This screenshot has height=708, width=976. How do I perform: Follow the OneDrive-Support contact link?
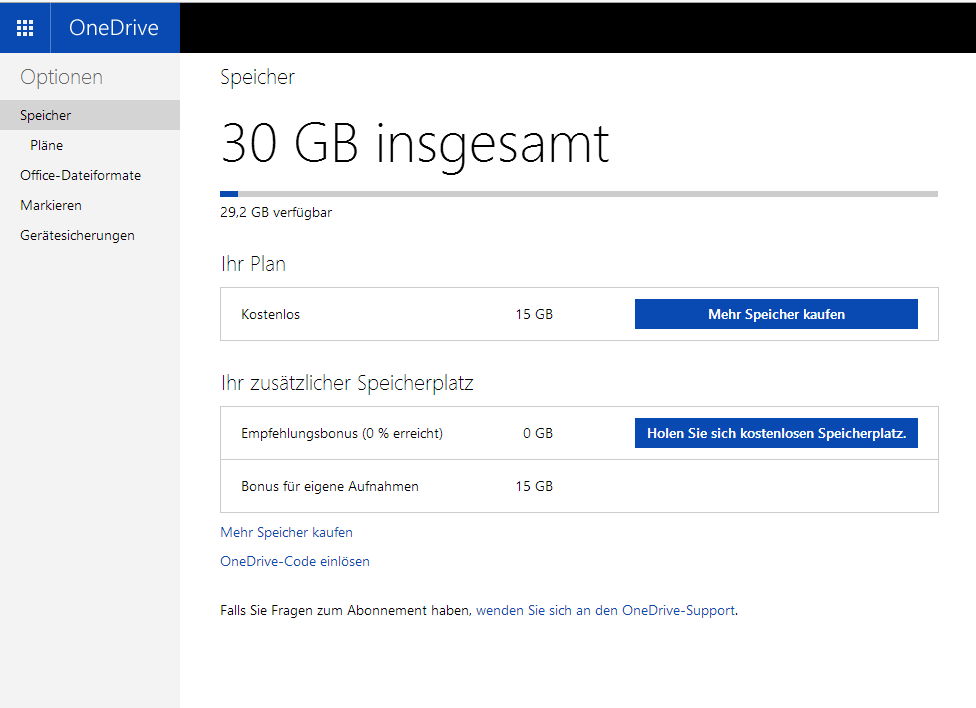pos(605,610)
